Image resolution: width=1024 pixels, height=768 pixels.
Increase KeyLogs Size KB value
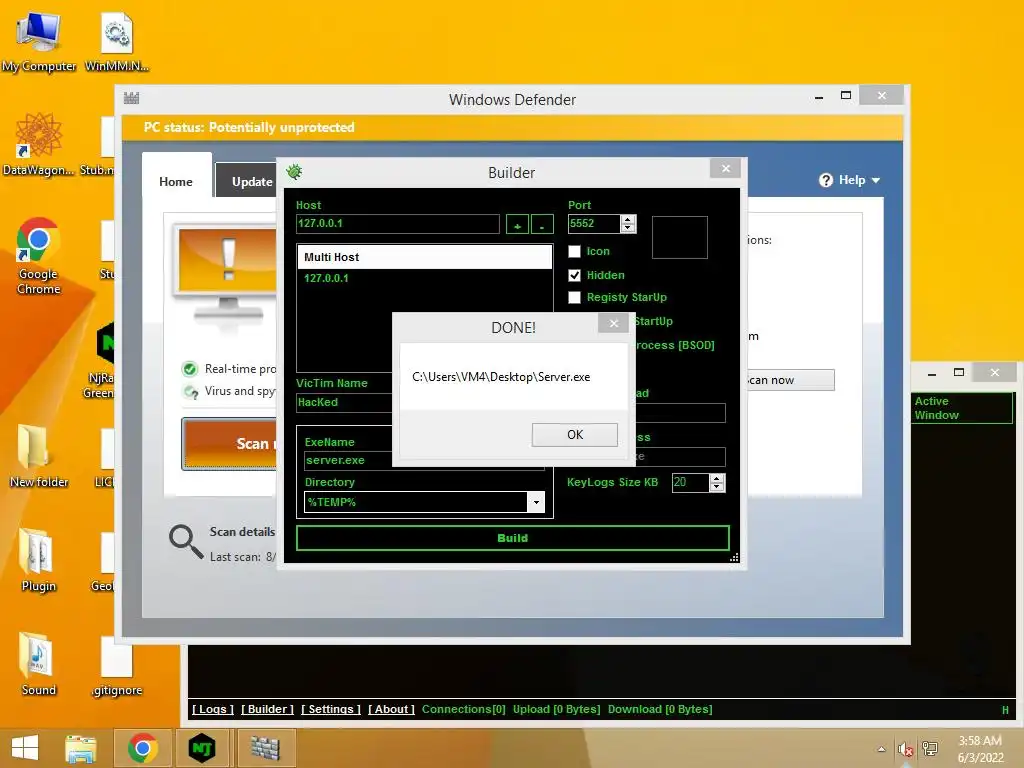tap(717, 479)
